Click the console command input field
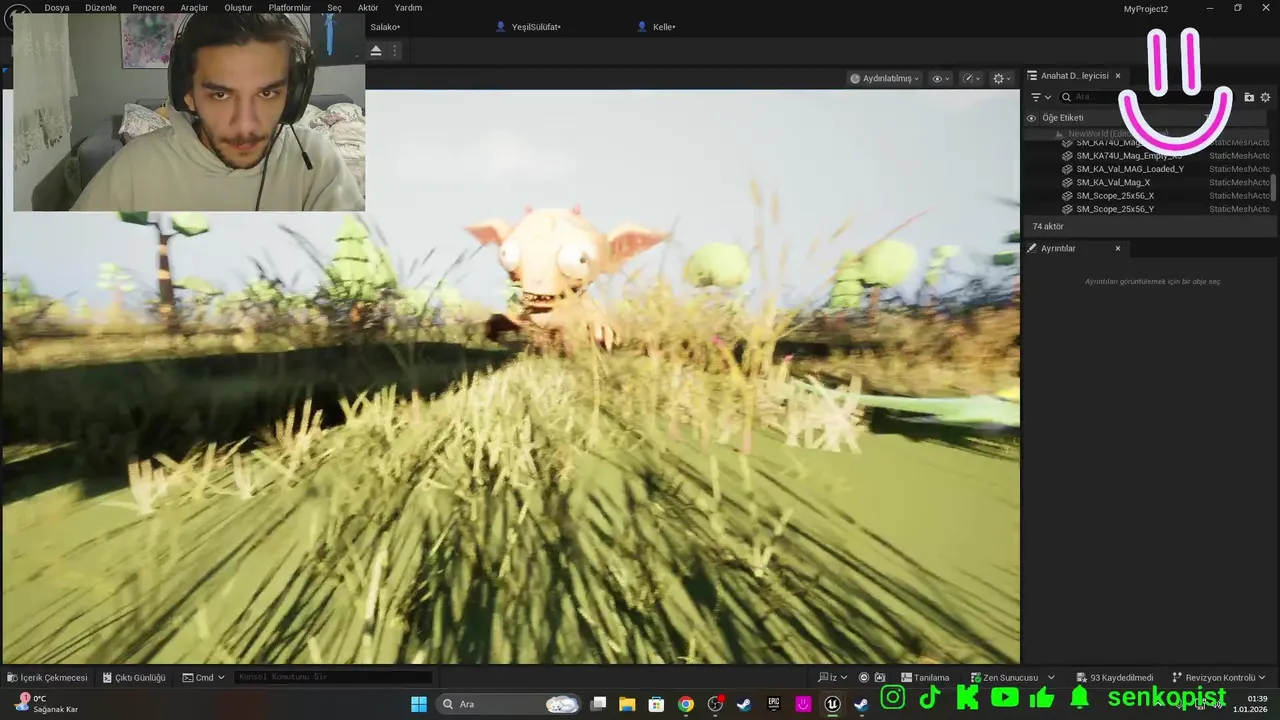 pyautogui.click(x=334, y=677)
